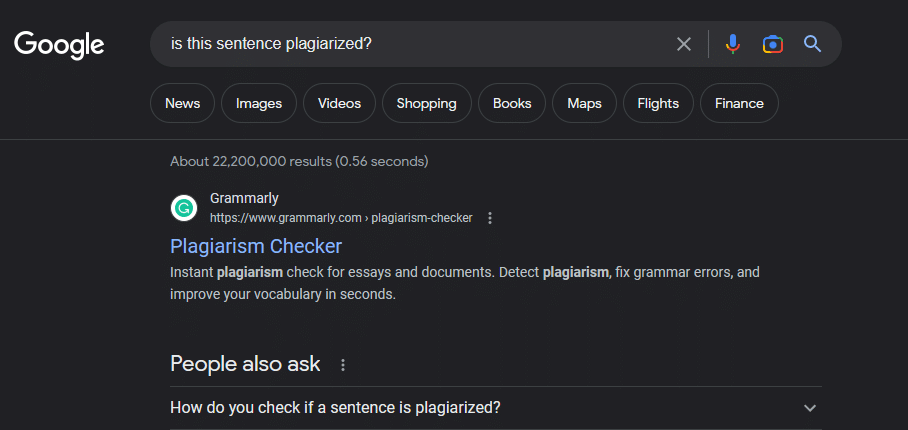Clear the search box with the X

pos(684,44)
